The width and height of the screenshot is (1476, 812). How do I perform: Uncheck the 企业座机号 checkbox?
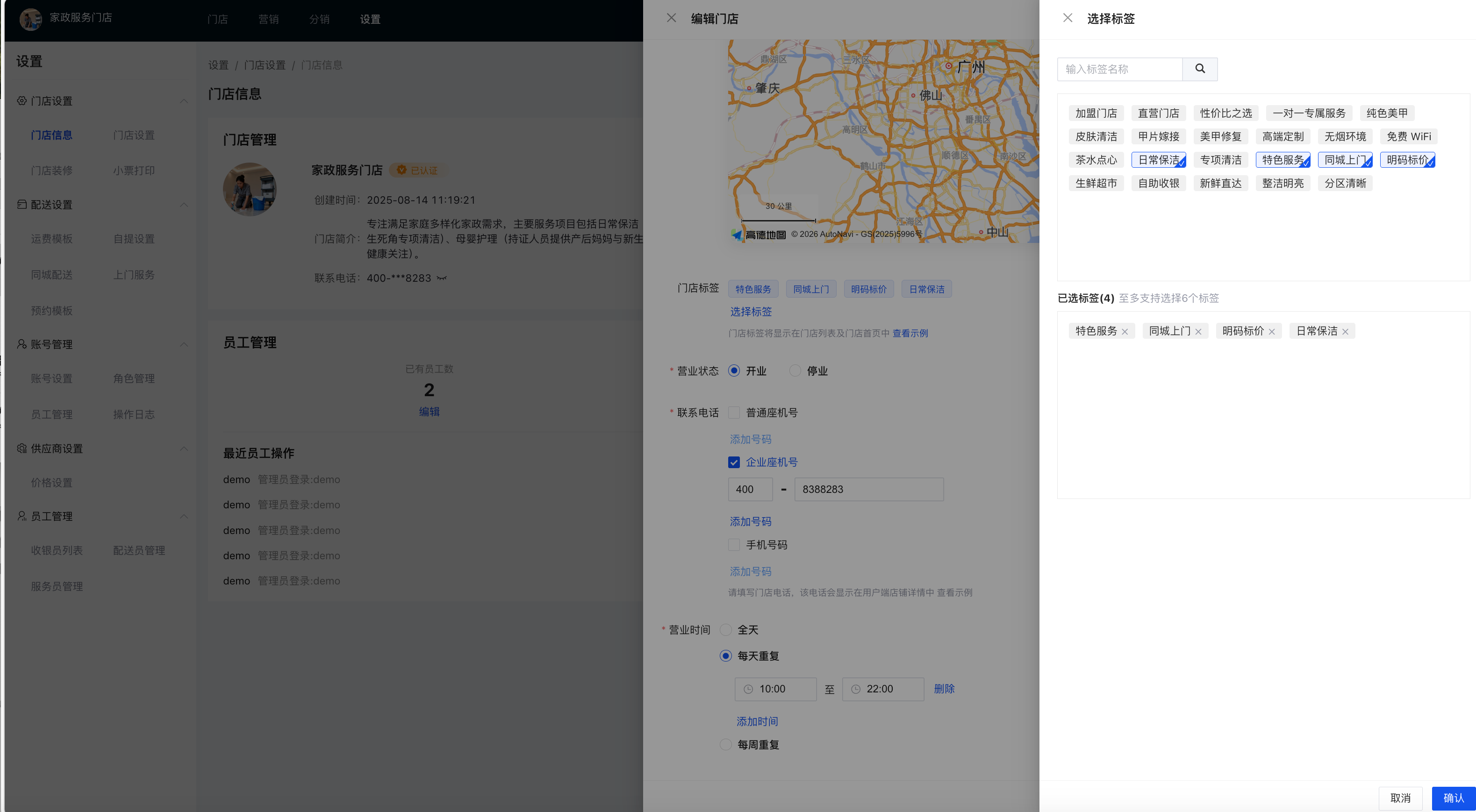[733, 462]
